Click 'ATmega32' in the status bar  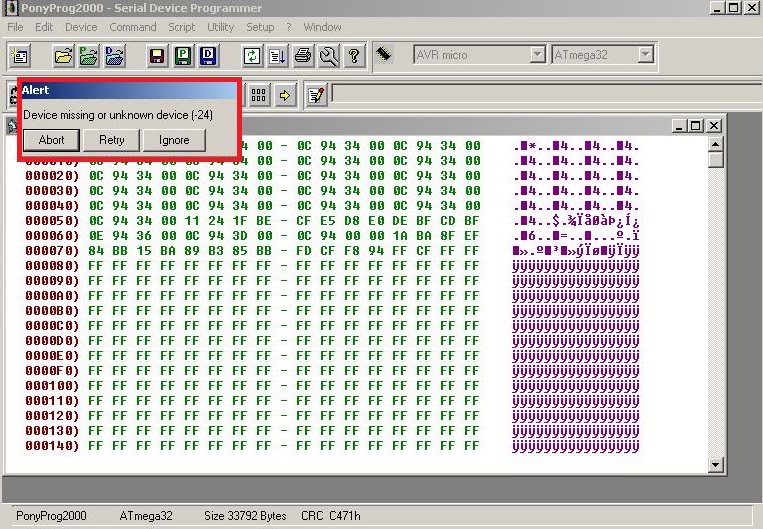[146, 516]
